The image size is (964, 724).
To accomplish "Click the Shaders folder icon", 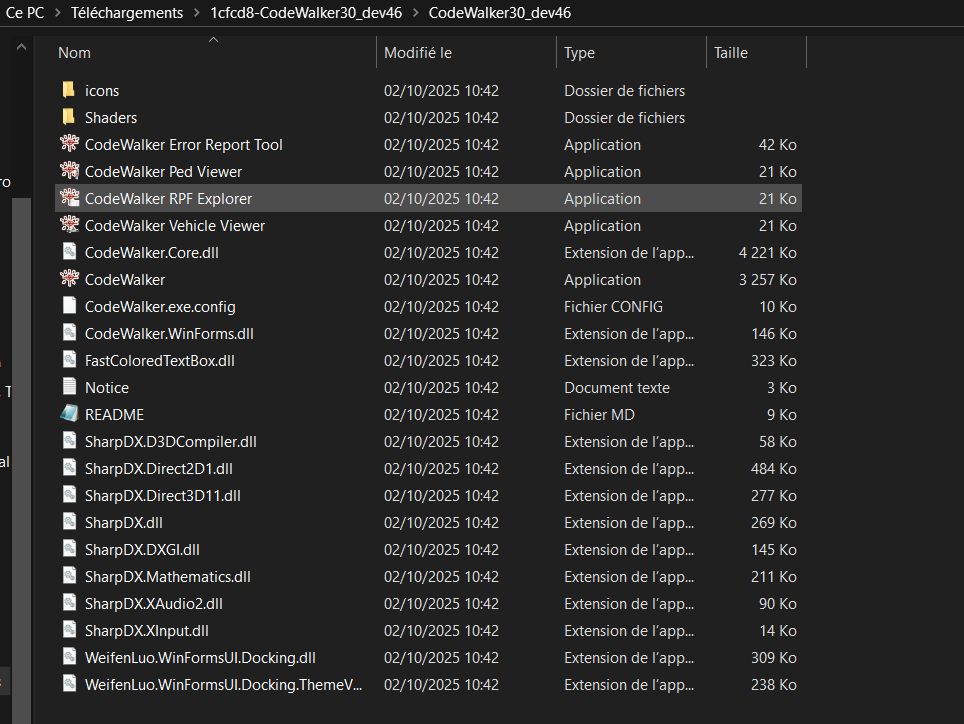I will [x=69, y=117].
